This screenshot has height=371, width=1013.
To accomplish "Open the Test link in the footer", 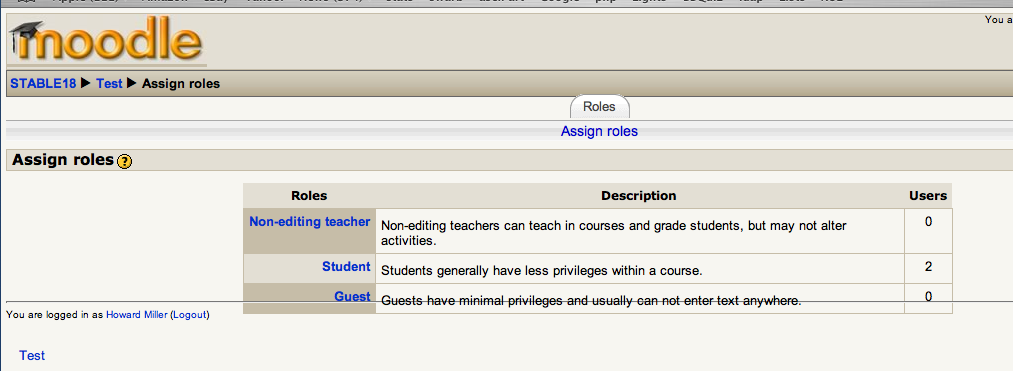I will (32, 355).
